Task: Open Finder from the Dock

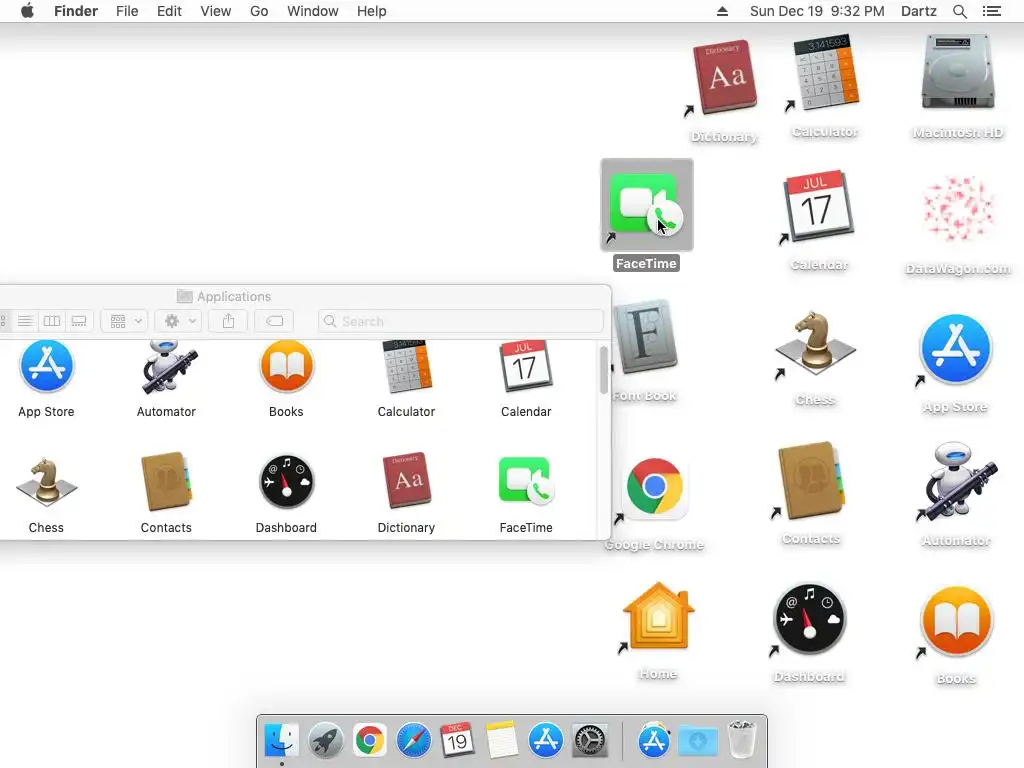Action: (x=281, y=741)
